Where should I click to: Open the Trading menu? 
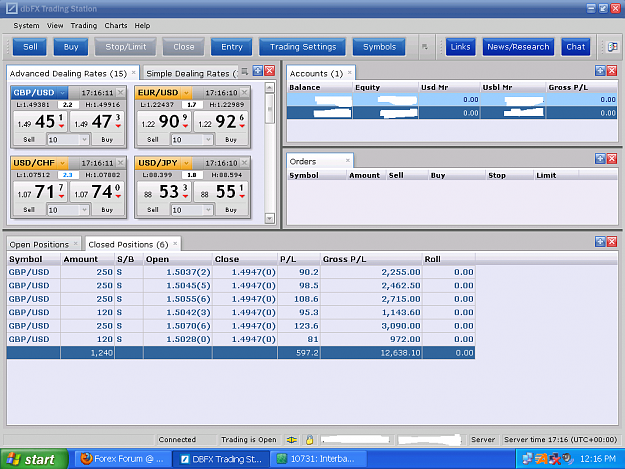(x=84, y=26)
